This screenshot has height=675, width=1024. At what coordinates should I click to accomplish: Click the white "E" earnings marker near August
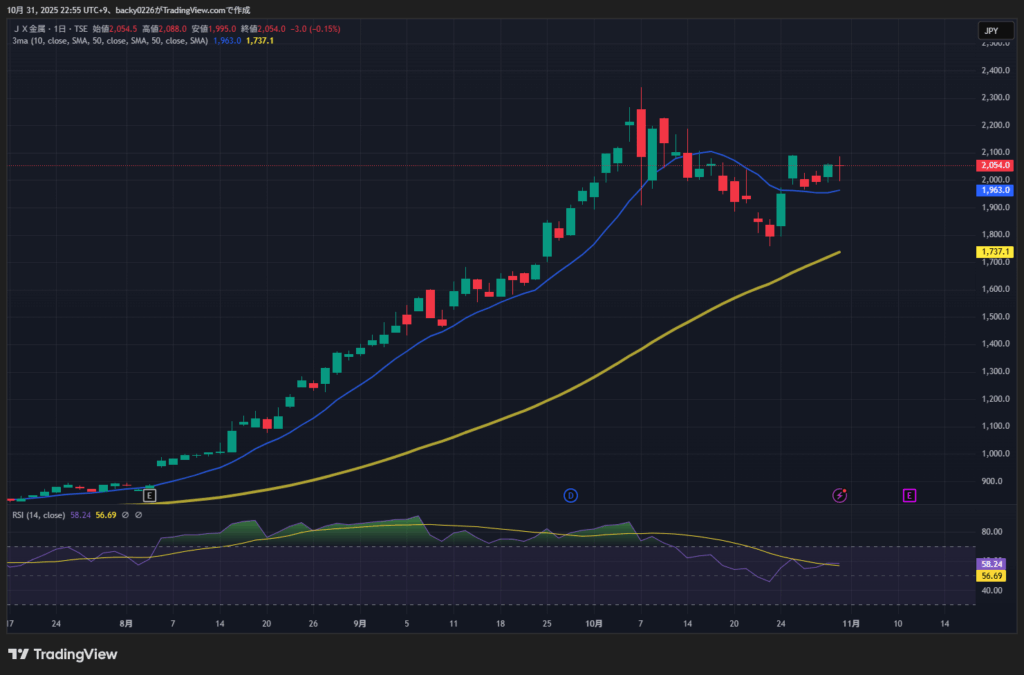pos(149,495)
